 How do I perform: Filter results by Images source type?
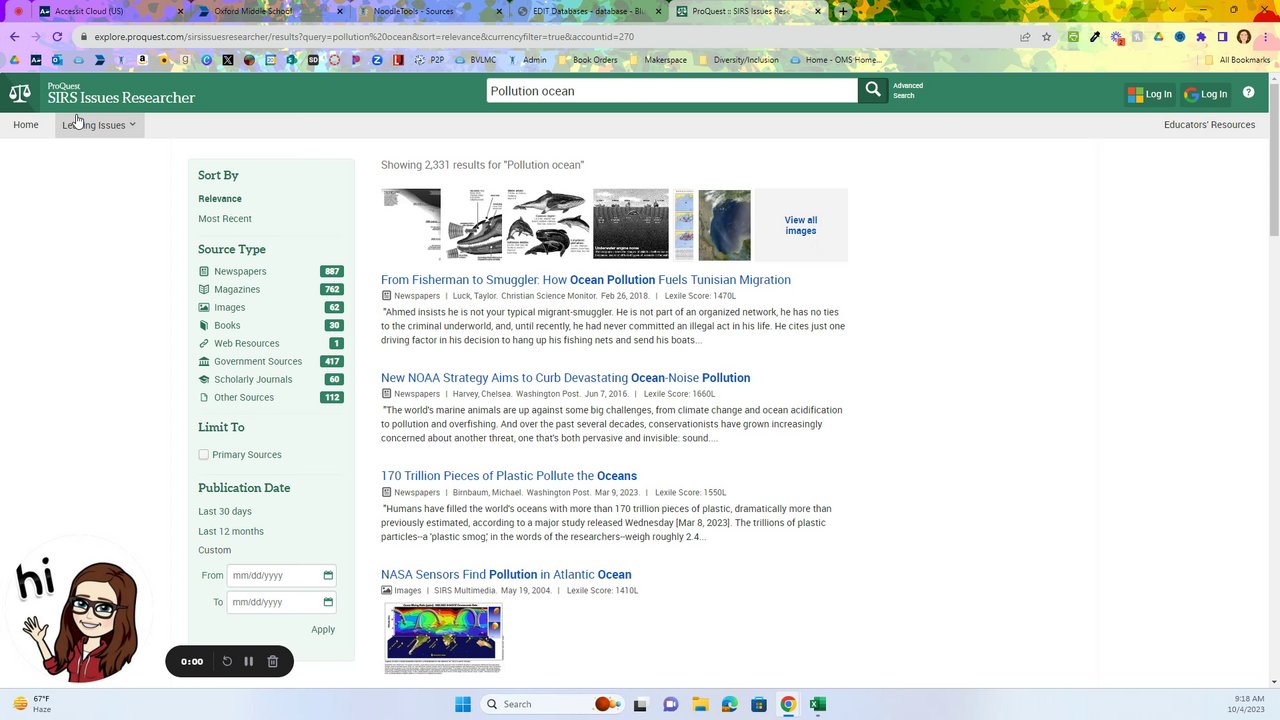pos(229,307)
